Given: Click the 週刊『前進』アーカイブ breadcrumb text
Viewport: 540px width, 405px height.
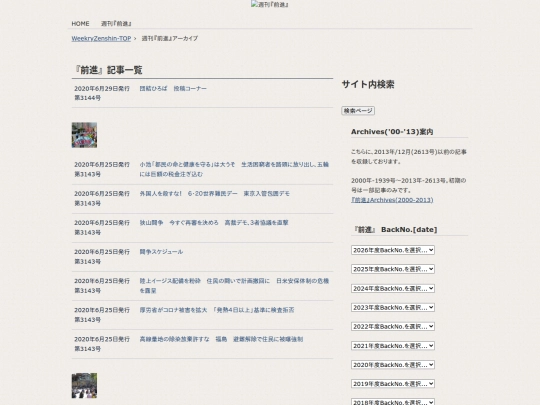Looking at the screenshot, I should click(170, 39).
